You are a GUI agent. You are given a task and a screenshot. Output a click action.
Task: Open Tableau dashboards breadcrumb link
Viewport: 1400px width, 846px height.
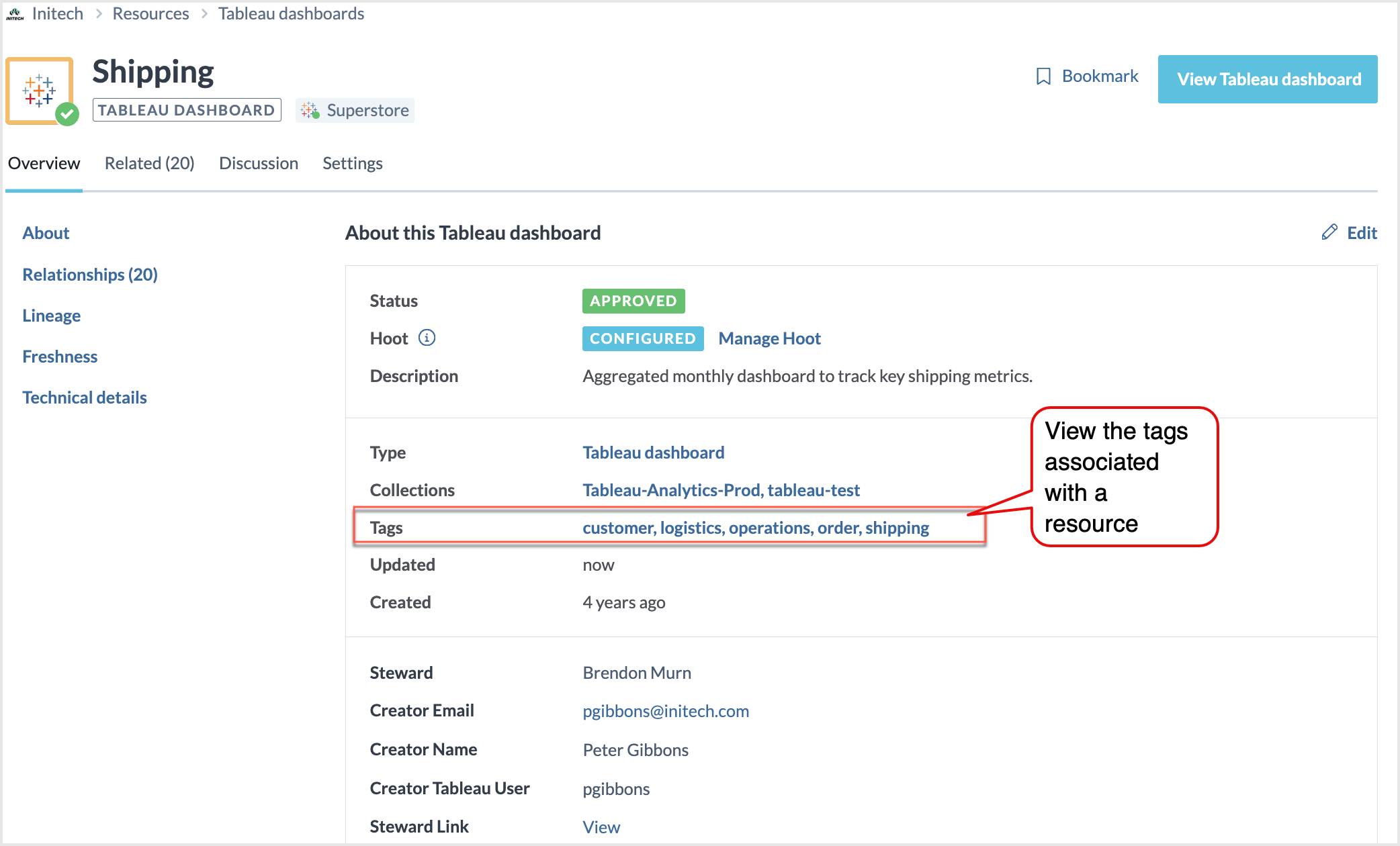tap(291, 13)
